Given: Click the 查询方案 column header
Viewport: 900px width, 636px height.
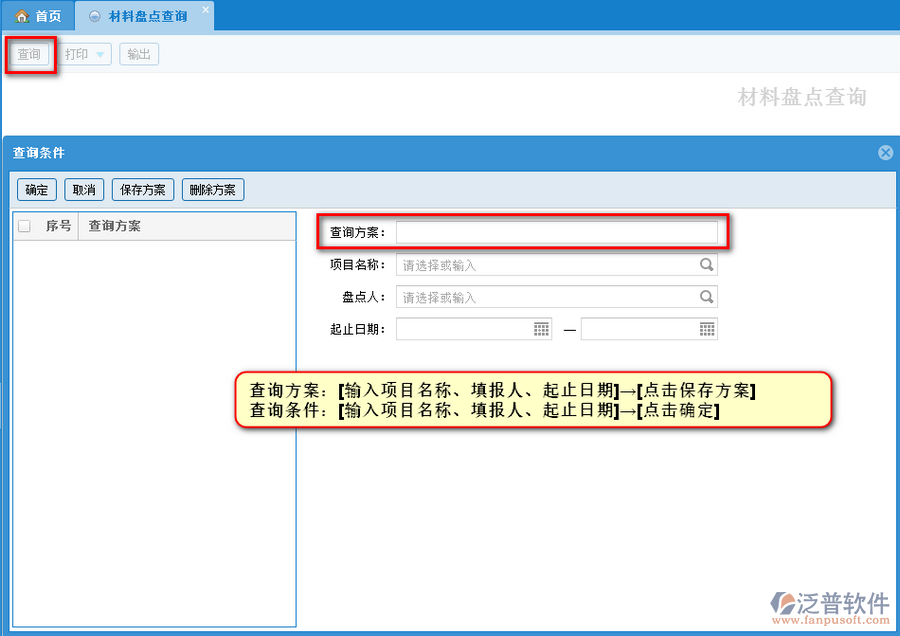Looking at the screenshot, I should [115, 226].
